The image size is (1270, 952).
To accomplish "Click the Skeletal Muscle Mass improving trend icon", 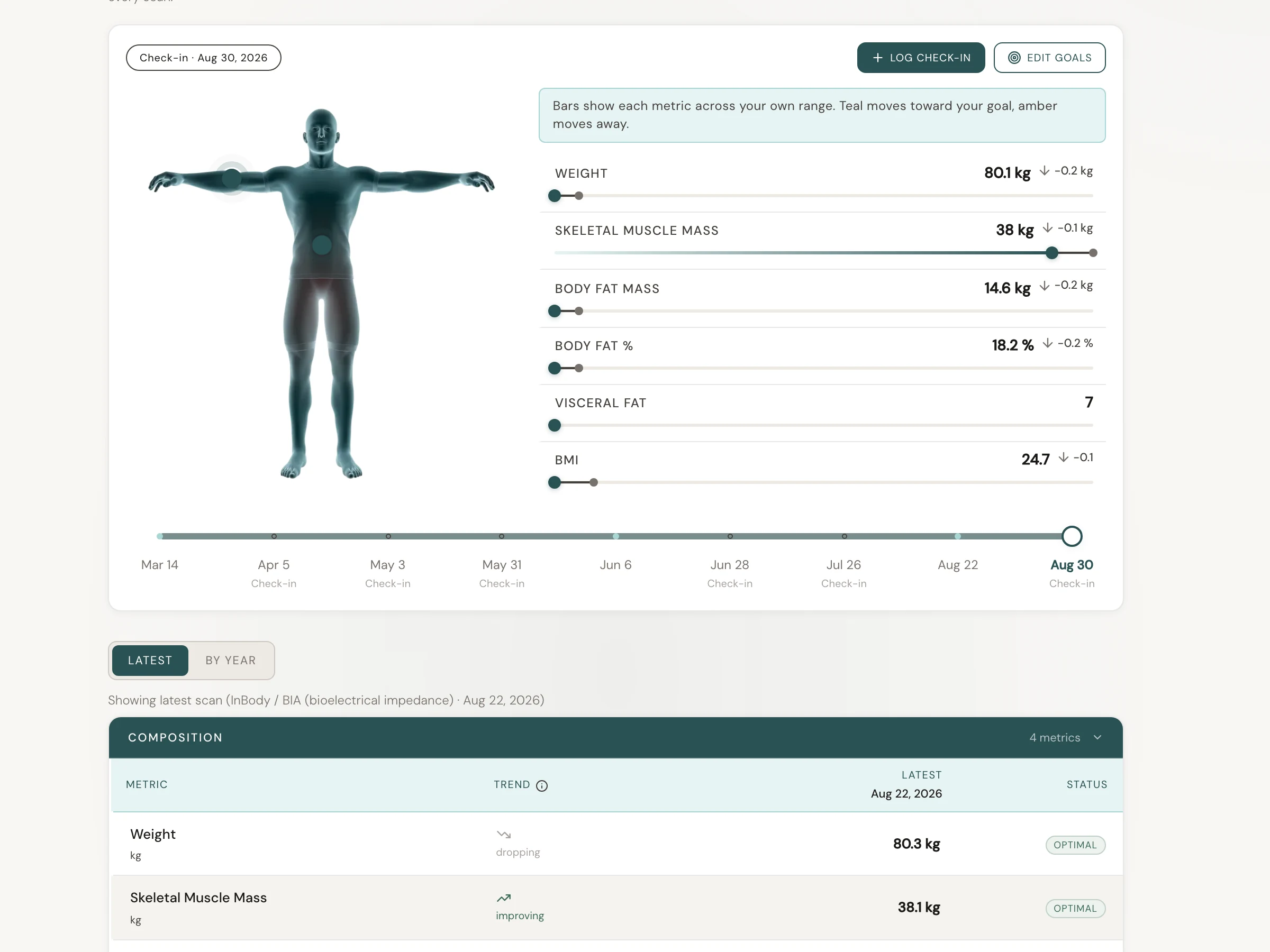I will pos(504,898).
